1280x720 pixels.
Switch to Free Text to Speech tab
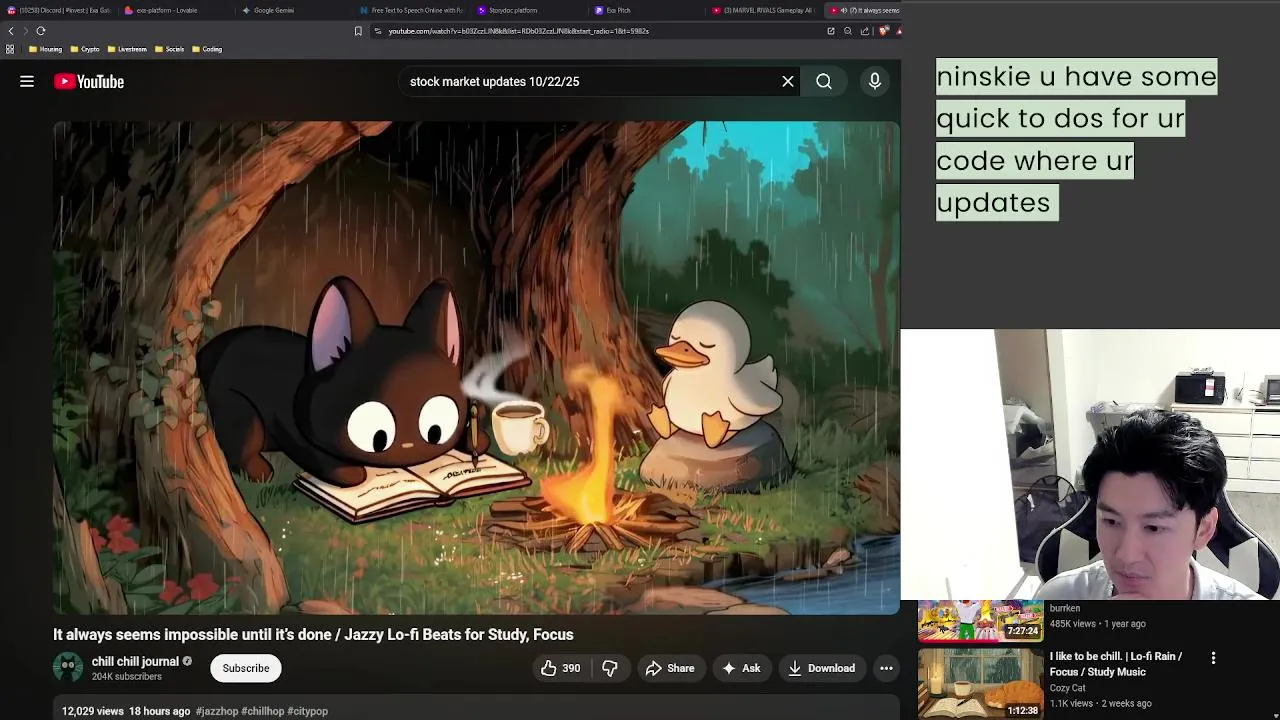412,10
